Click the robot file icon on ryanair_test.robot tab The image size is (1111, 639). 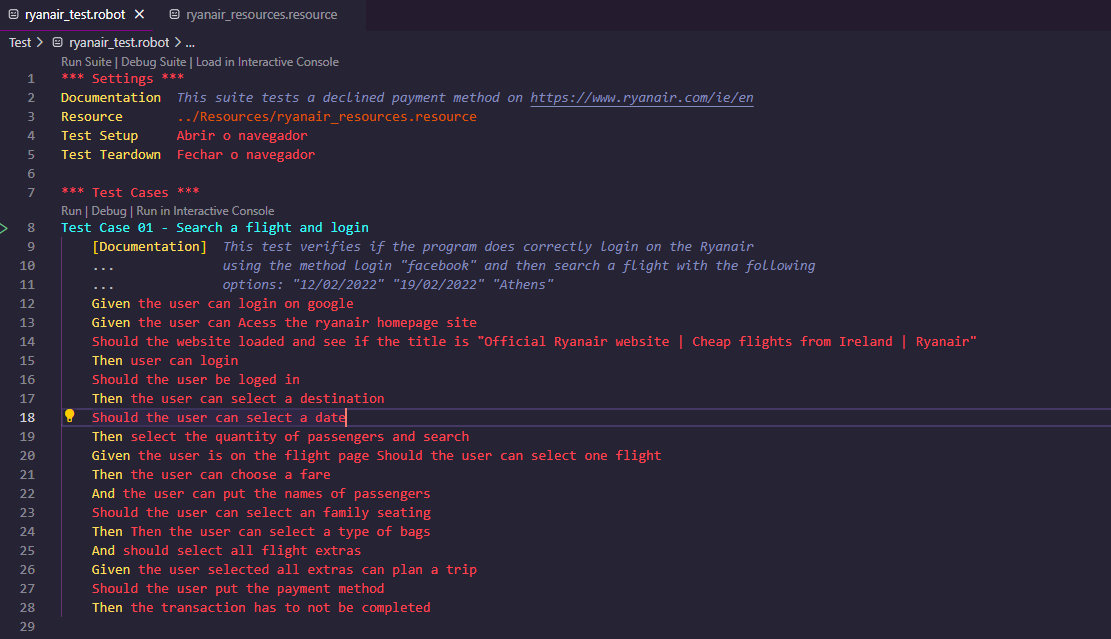[x=14, y=15]
